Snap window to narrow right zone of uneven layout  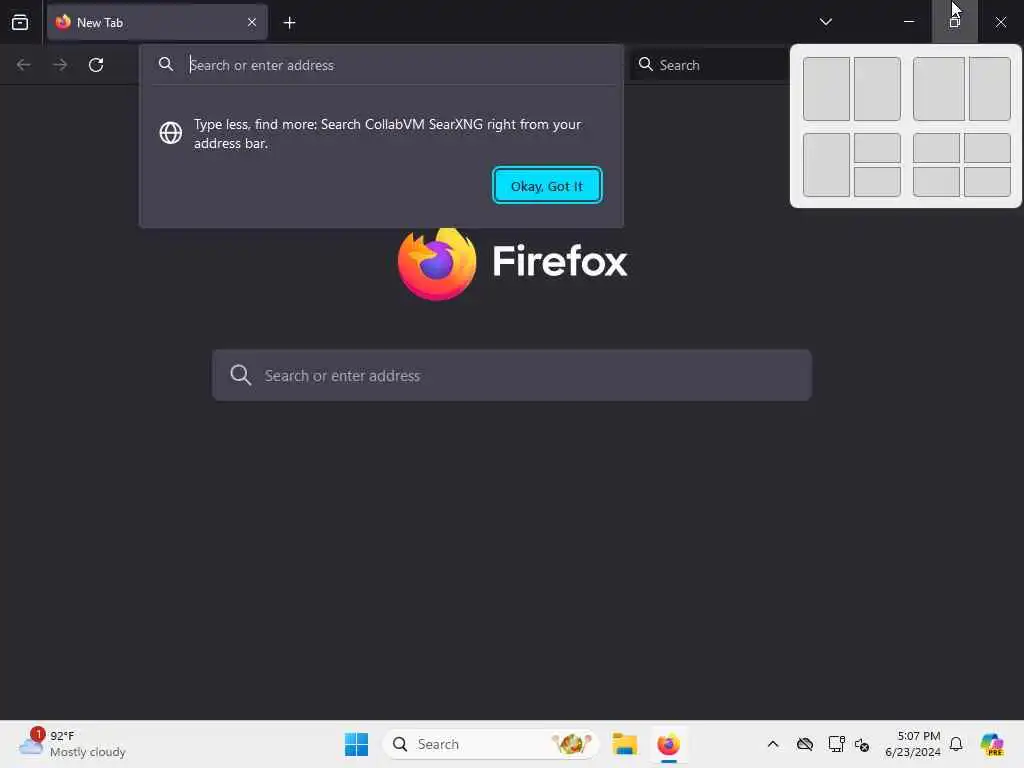(x=989, y=89)
